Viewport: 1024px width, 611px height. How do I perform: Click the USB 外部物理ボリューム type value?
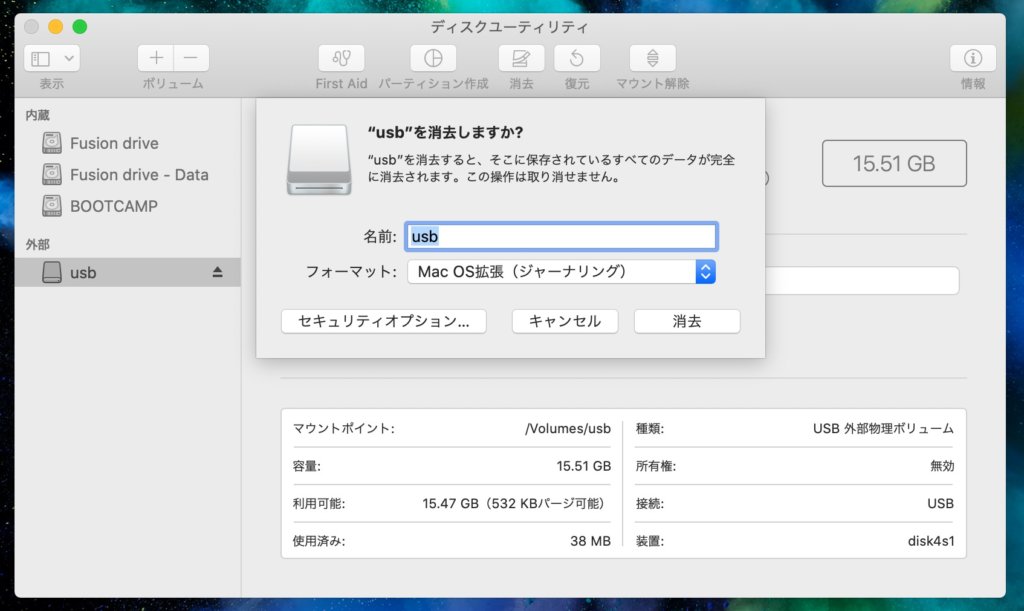[883, 428]
